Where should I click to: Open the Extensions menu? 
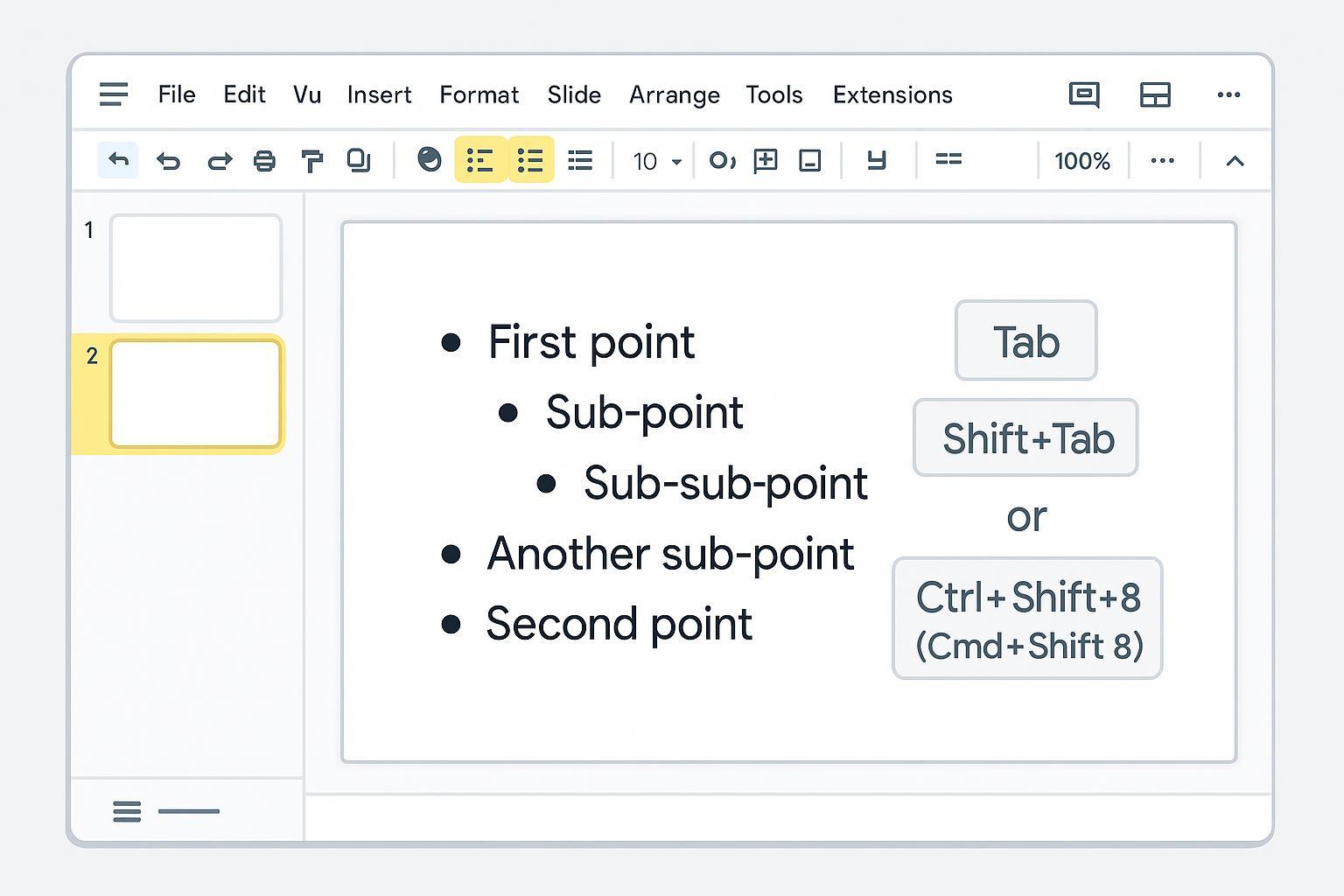pyautogui.click(x=892, y=94)
